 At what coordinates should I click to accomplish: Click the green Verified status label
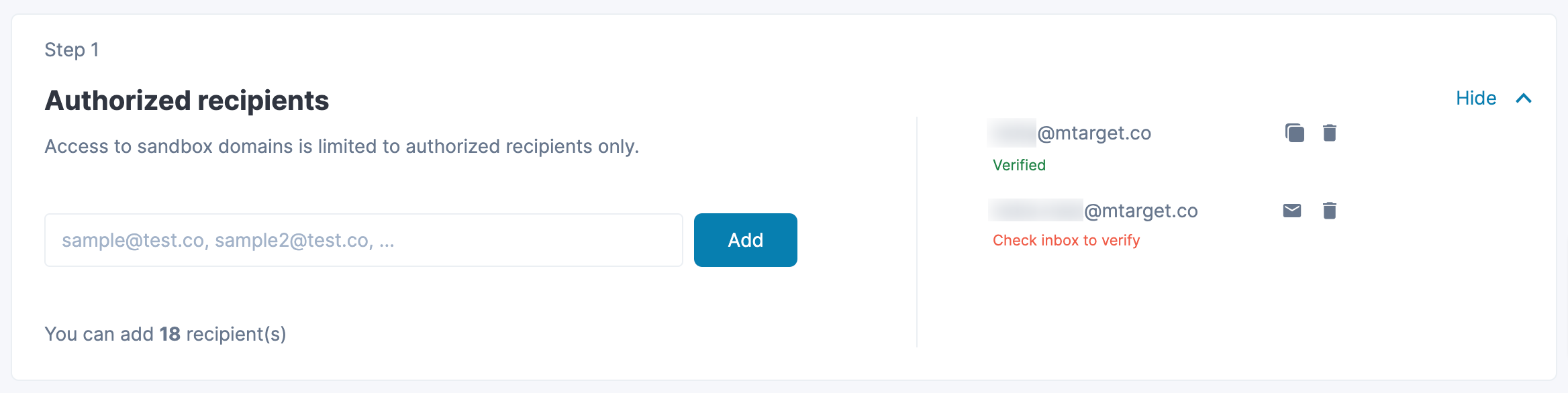click(x=1019, y=165)
